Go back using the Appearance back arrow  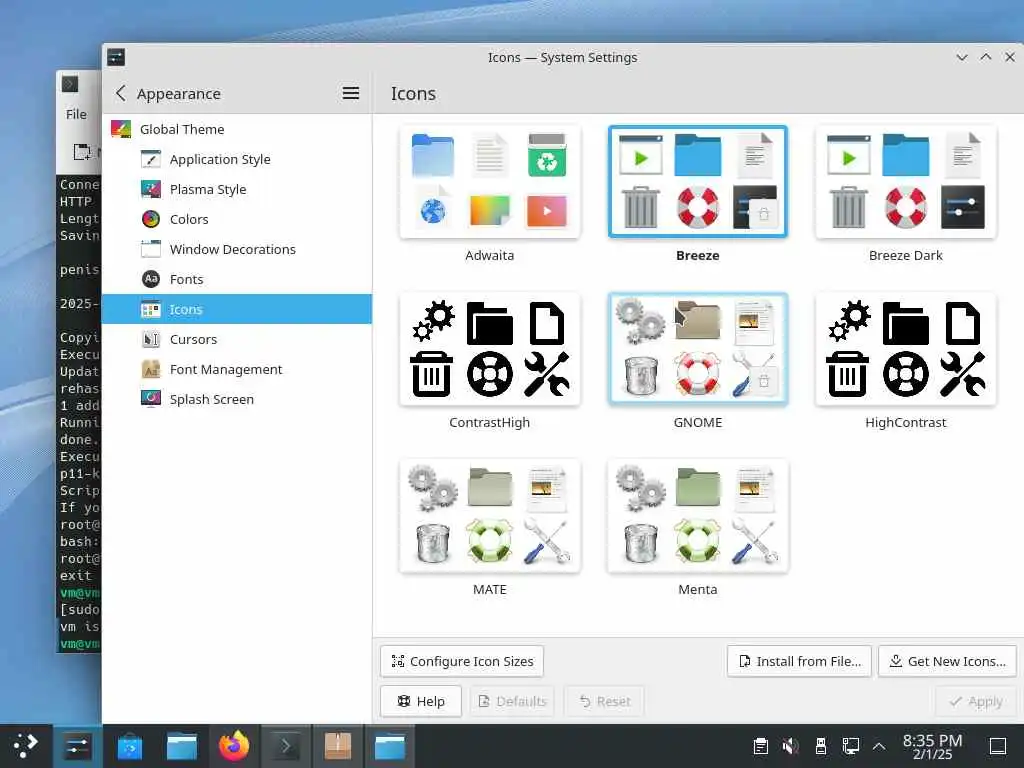click(x=121, y=93)
